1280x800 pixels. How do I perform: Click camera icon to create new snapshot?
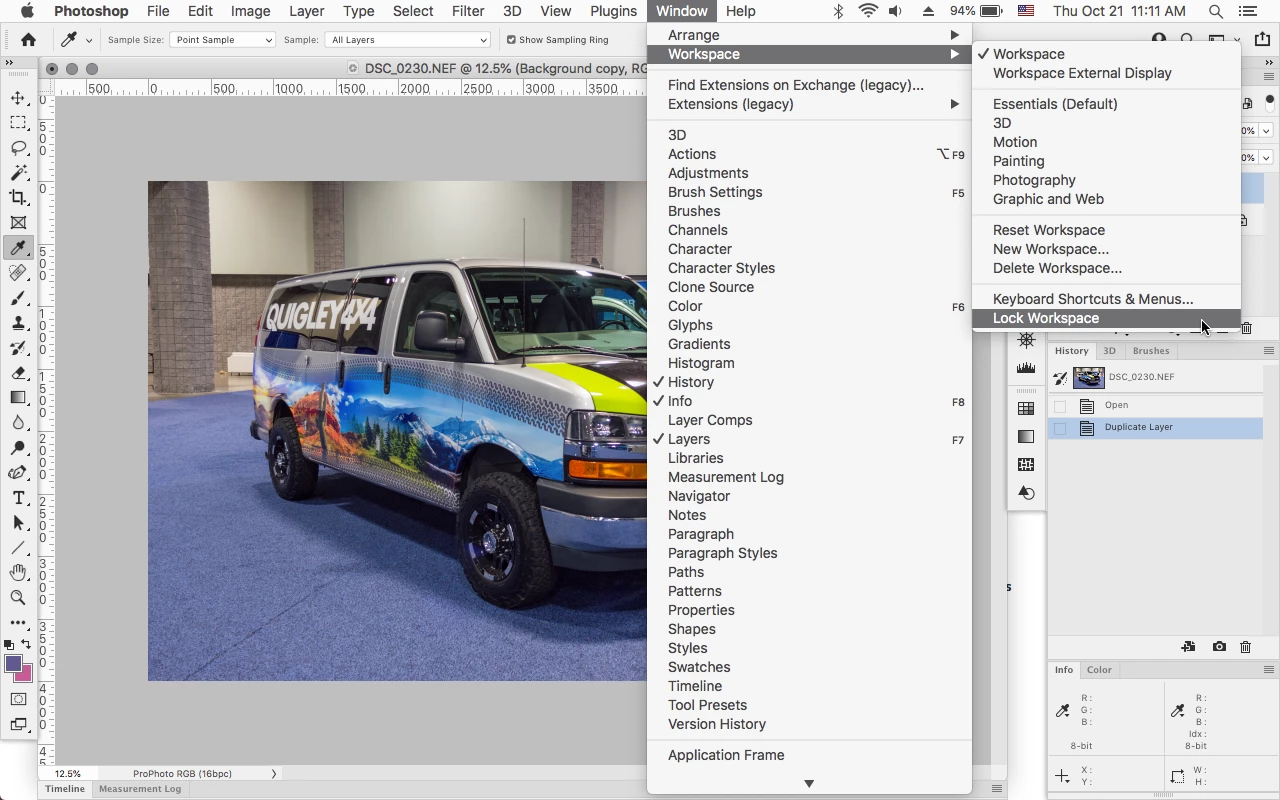(1219, 647)
